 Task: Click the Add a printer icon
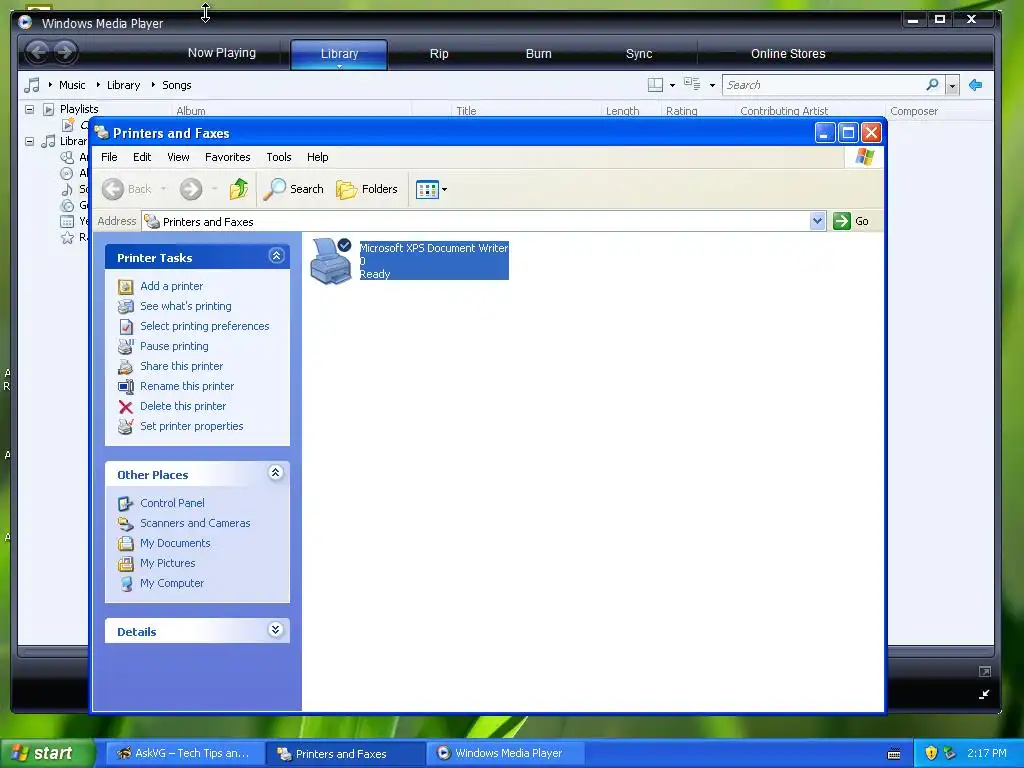pos(125,286)
